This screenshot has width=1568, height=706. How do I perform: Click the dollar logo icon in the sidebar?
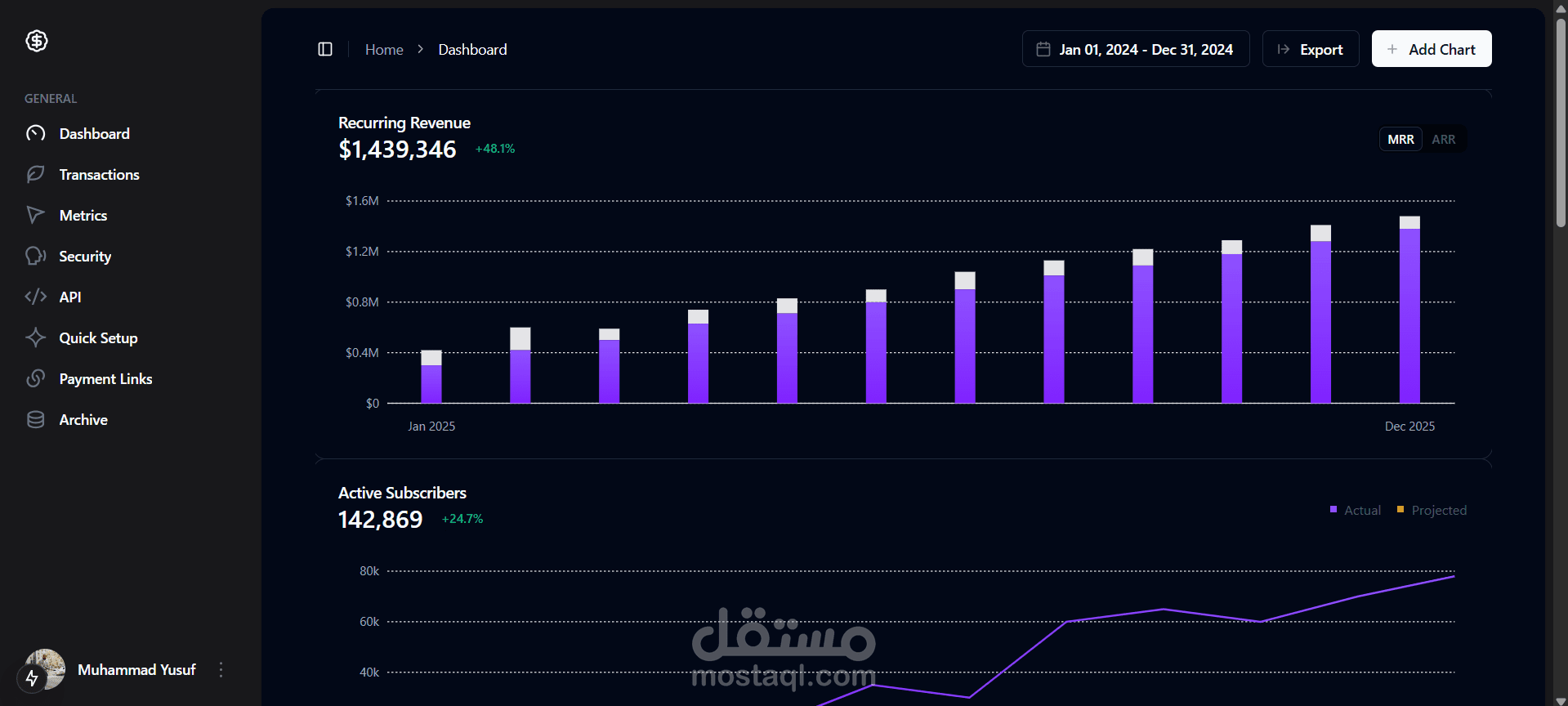tap(37, 41)
